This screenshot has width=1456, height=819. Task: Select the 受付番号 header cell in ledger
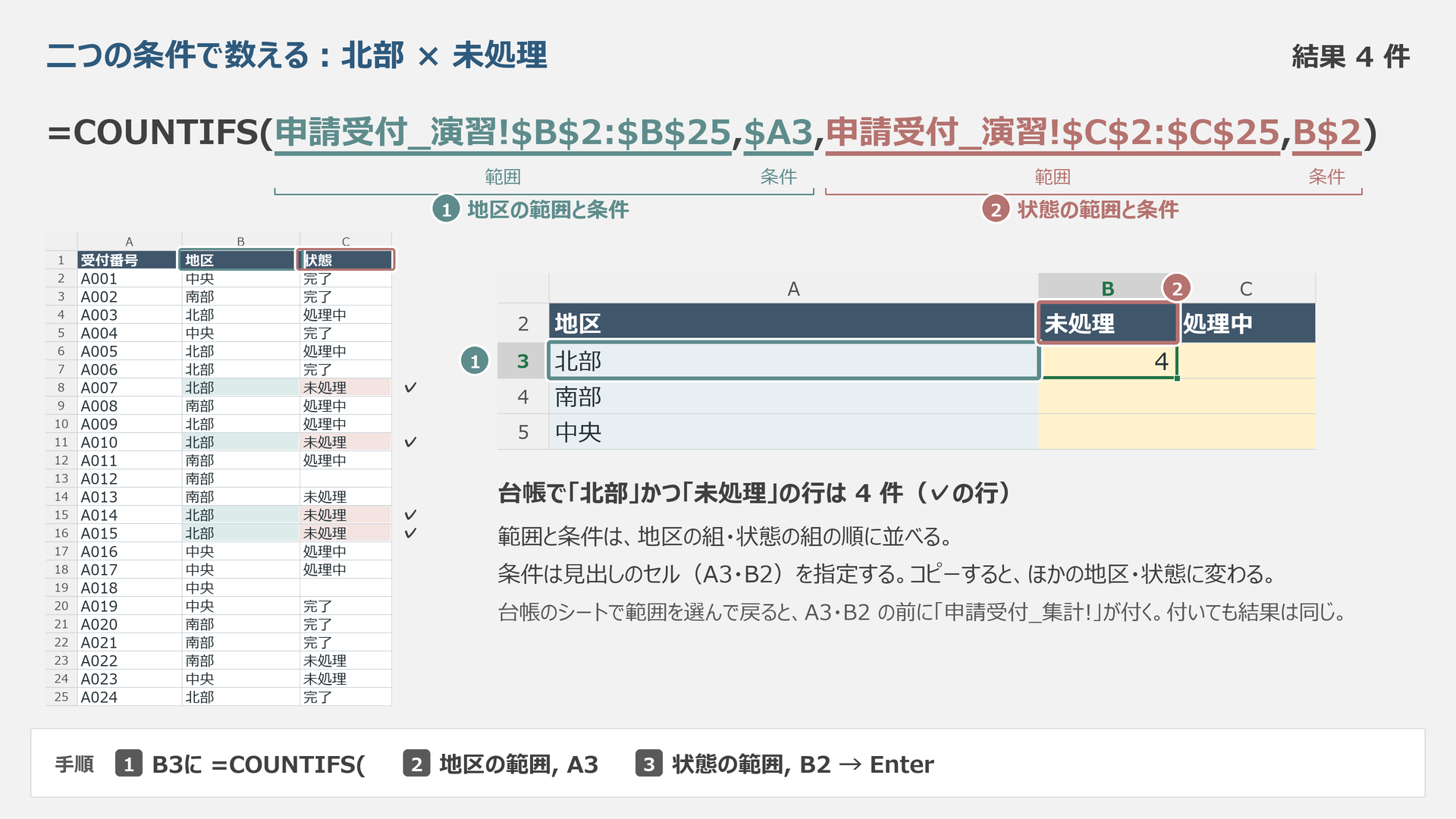click(x=129, y=260)
